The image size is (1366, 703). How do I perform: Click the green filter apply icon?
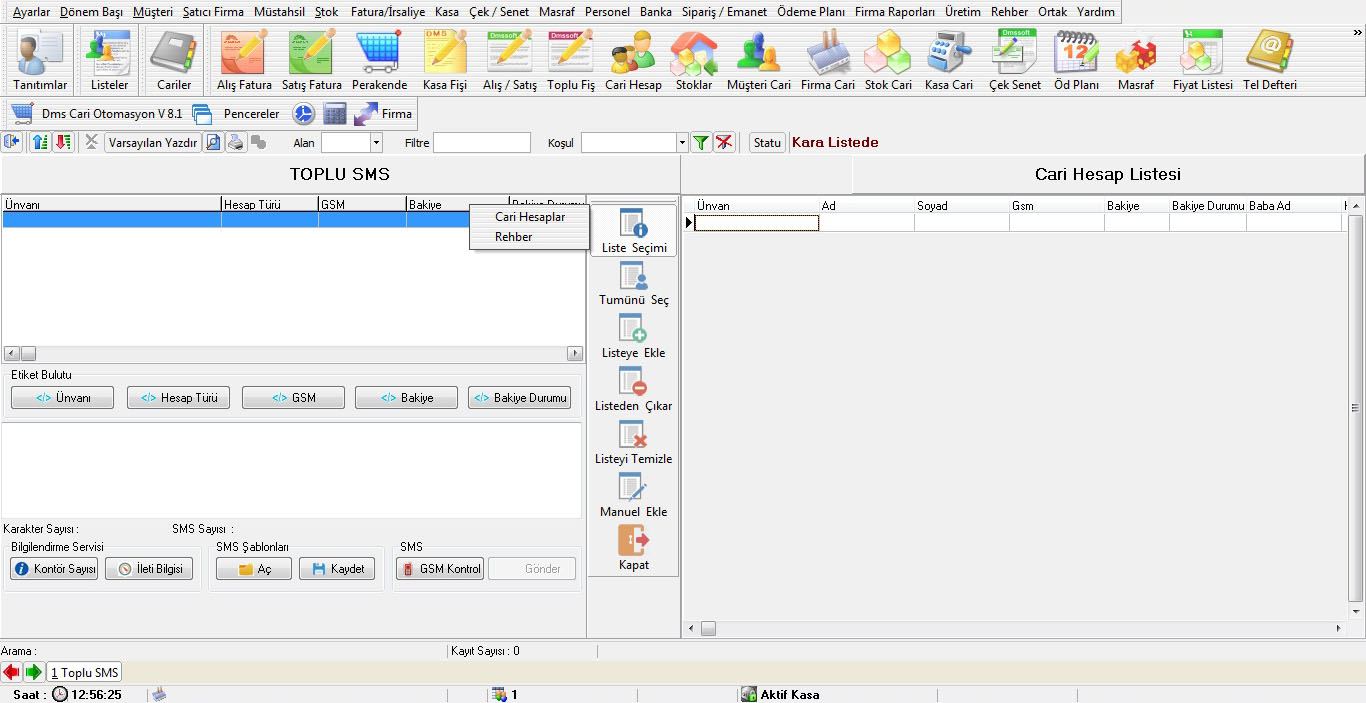coord(702,143)
